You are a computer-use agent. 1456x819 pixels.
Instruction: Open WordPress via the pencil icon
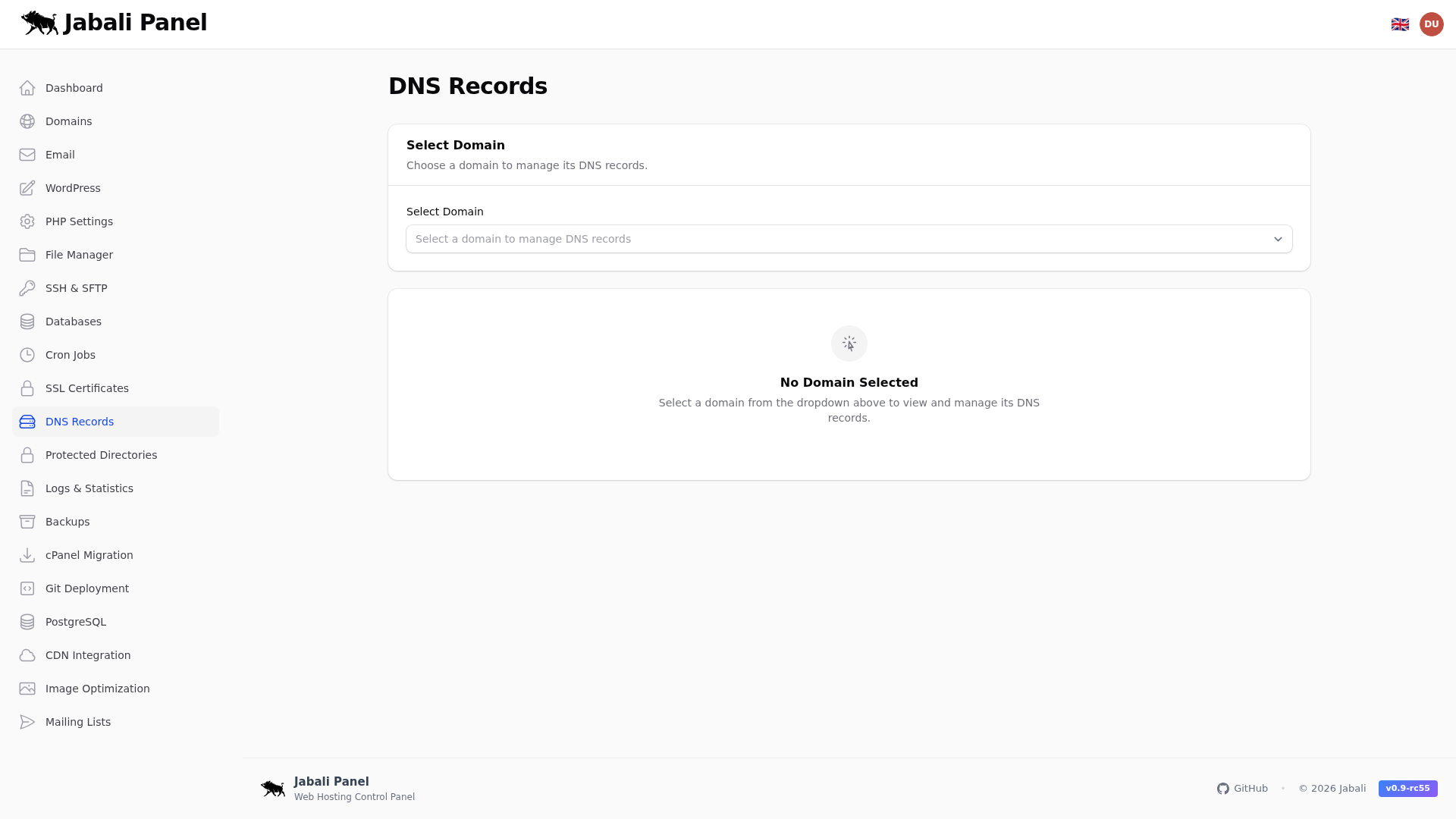(27, 187)
